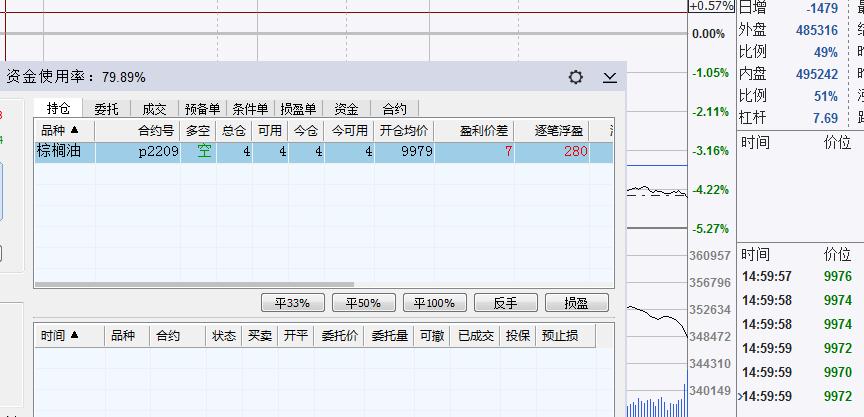
Task: Click 开仓均价 column header
Action: click(404, 131)
